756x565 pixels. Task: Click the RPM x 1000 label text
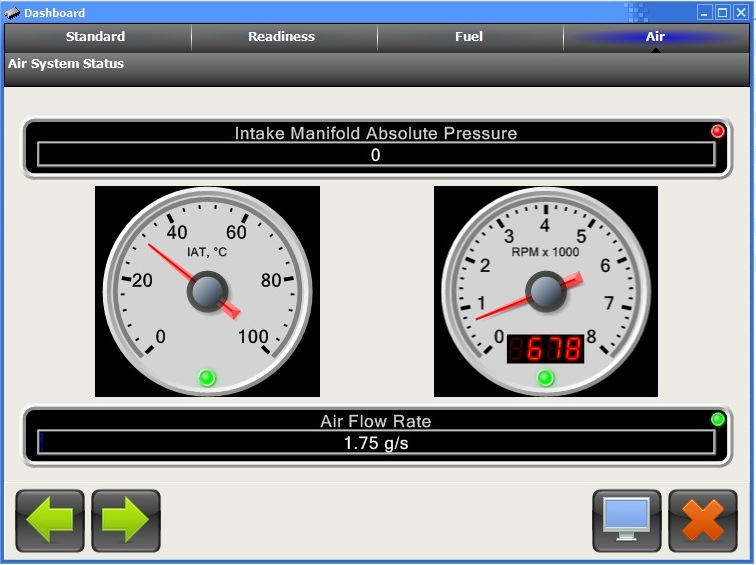coord(545,252)
